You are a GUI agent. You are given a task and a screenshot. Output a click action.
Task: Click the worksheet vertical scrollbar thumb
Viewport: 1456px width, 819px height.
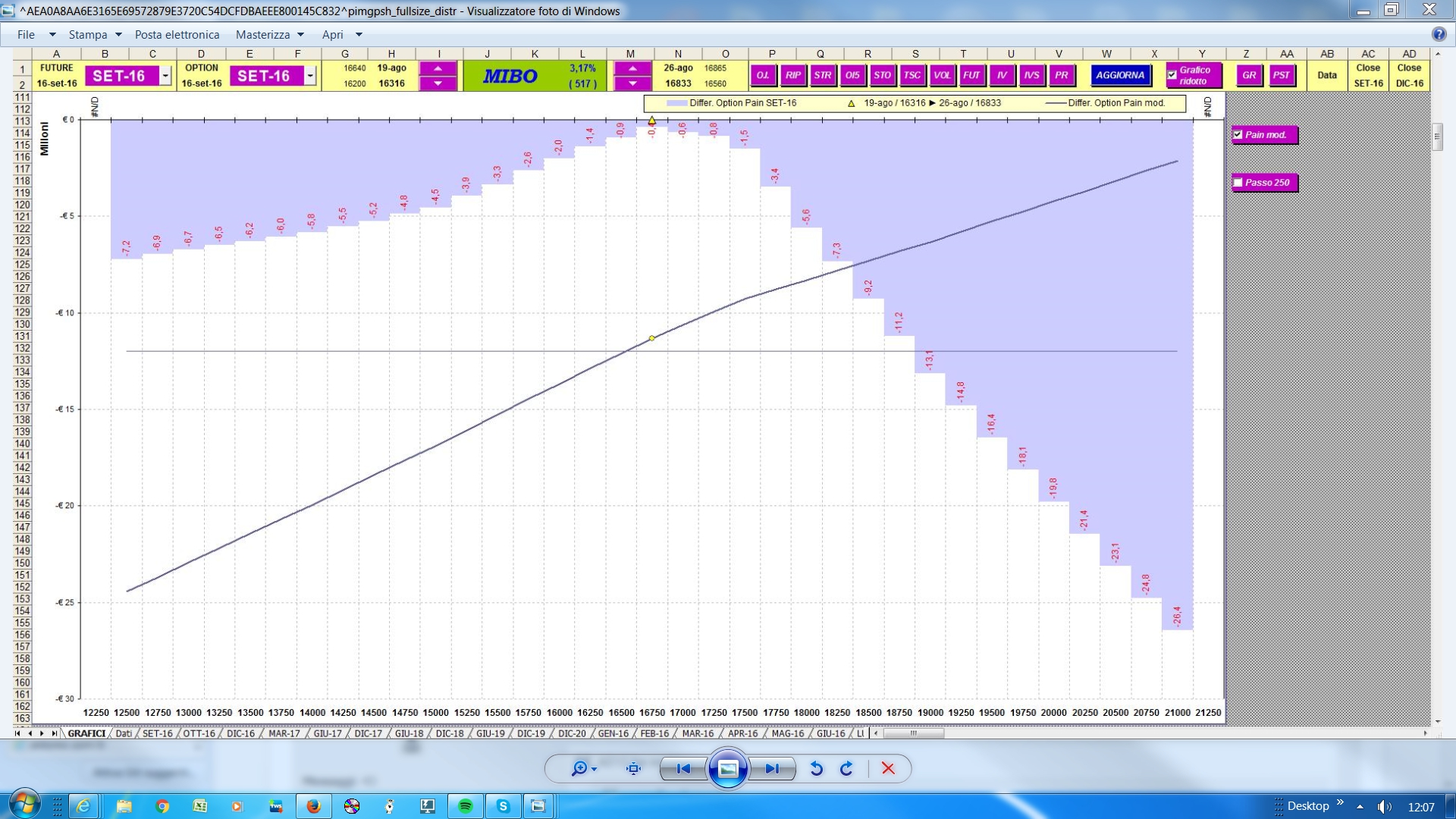[1437, 137]
